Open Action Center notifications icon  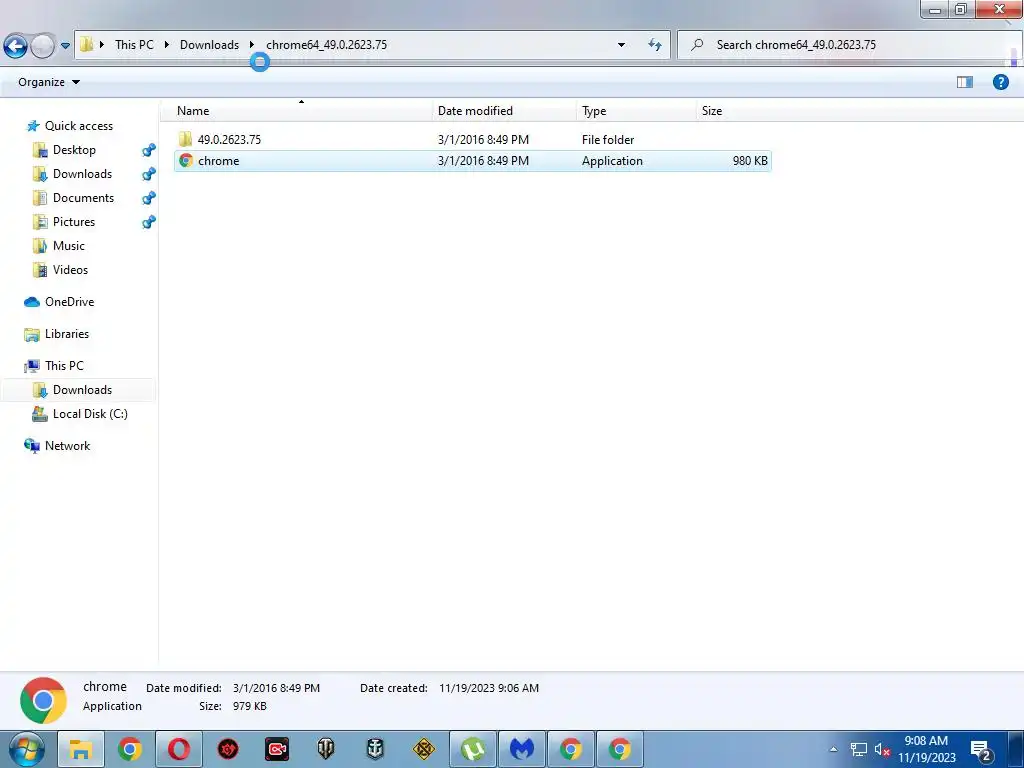coord(982,750)
